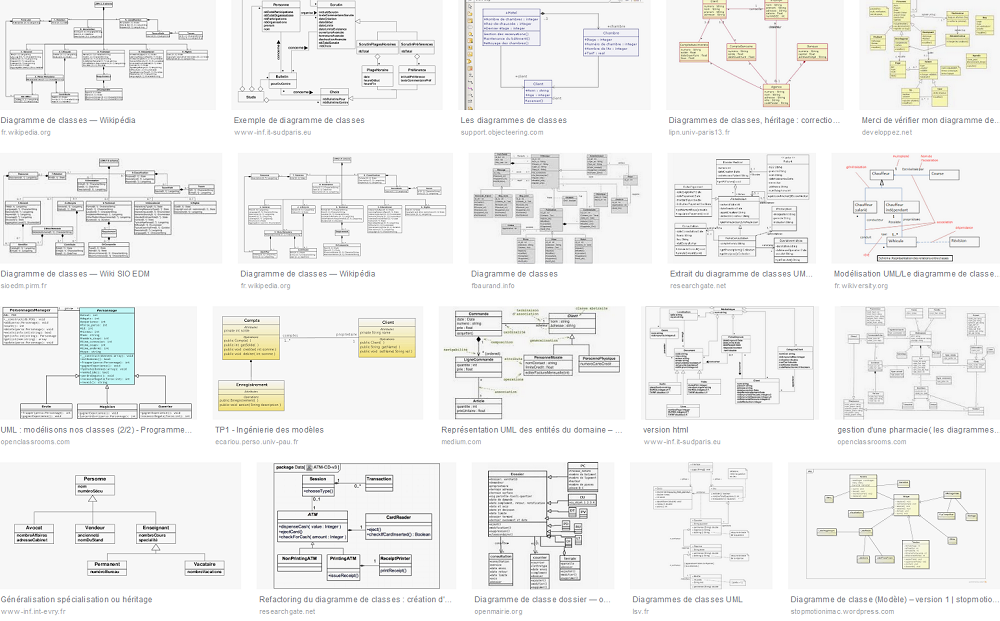Open the medium.com blue class diagram image

coord(532,362)
